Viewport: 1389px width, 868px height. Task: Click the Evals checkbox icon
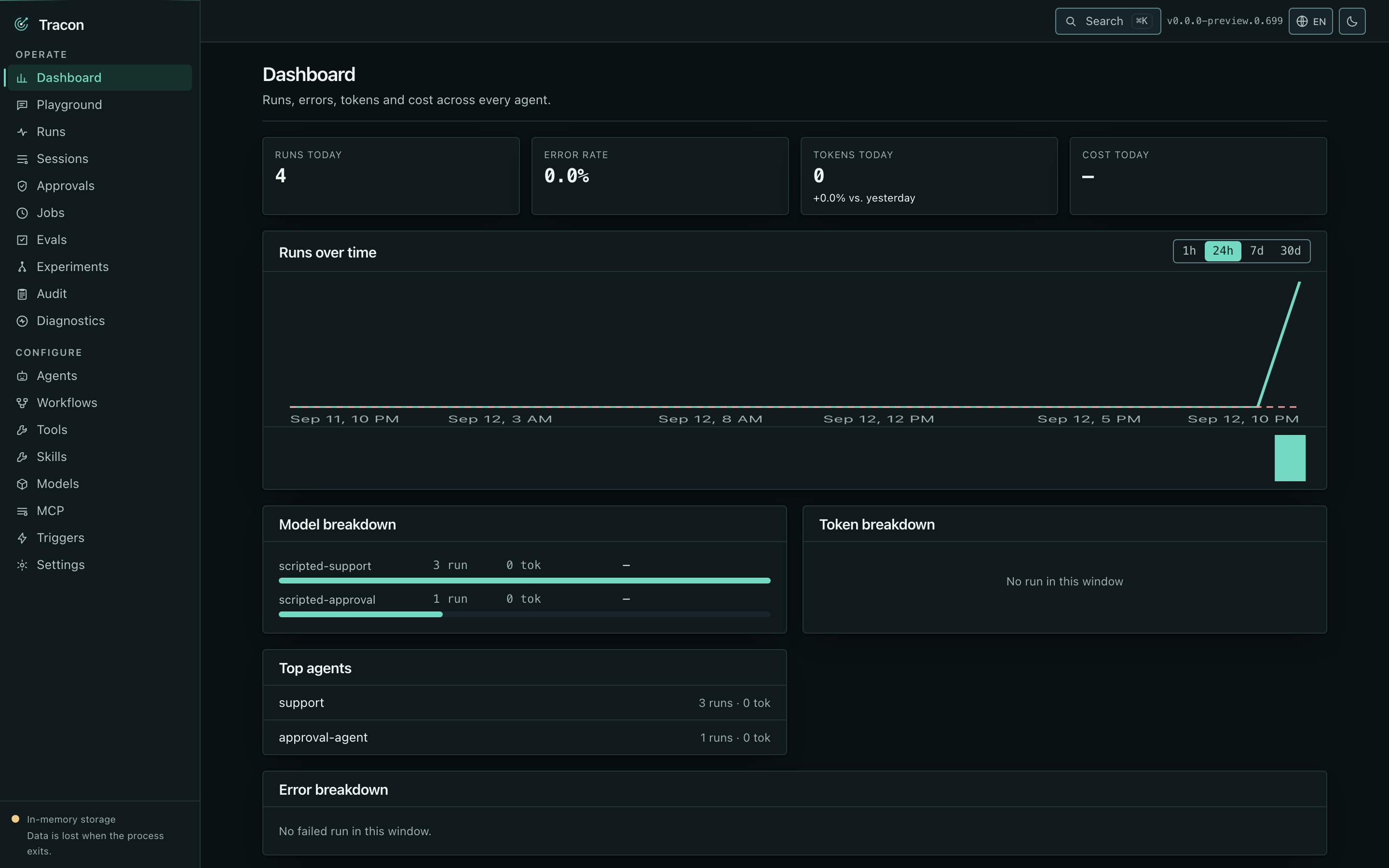[x=22, y=240]
